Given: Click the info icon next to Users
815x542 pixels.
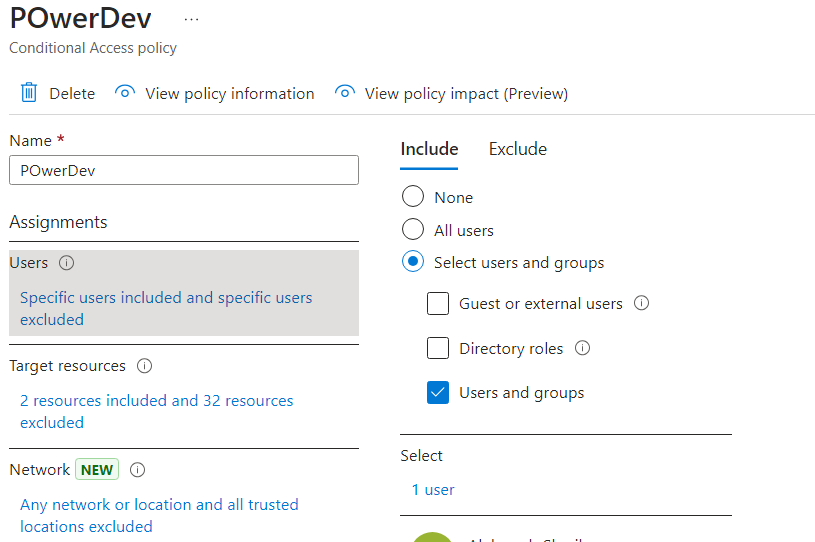Looking at the screenshot, I should click(67, 263).
